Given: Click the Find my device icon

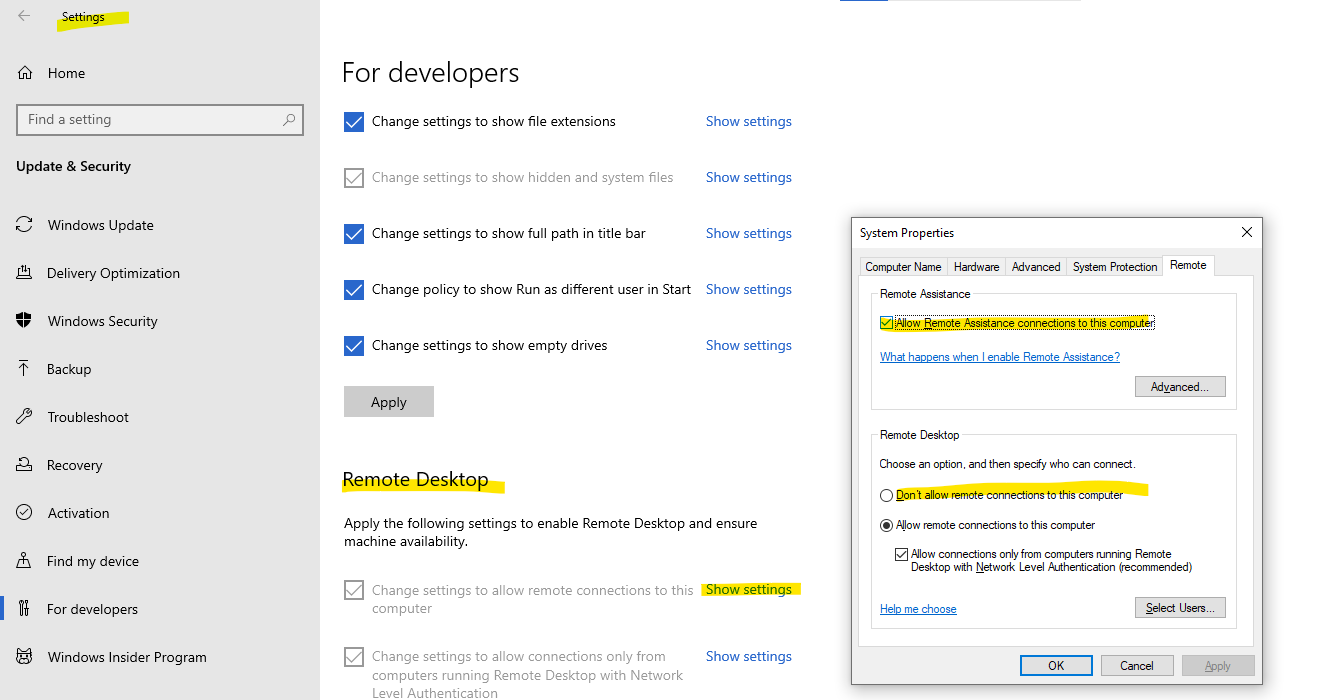Looking at the screenshot, I should click(25, 561).
